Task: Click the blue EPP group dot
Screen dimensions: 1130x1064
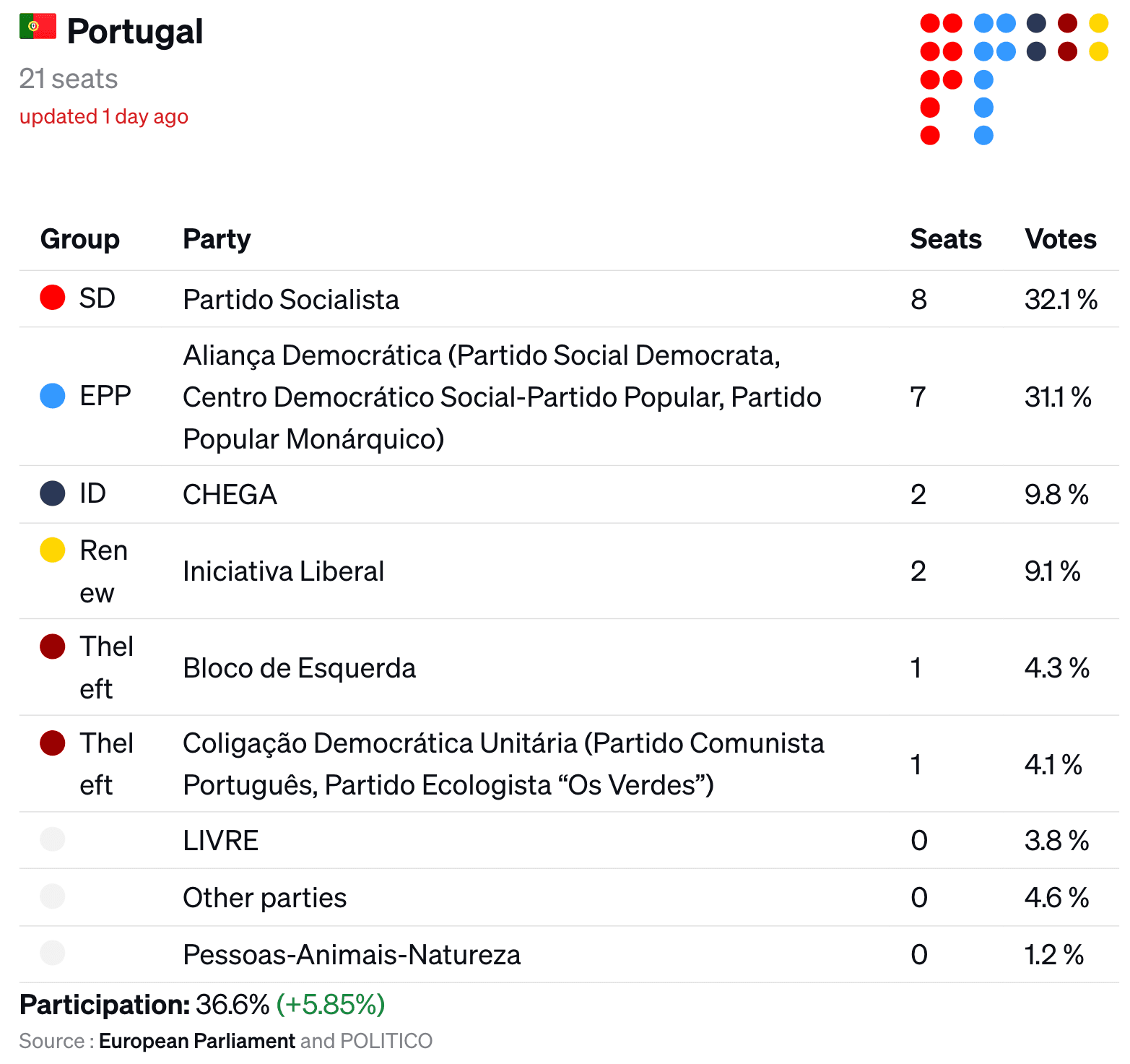Action: [53, 395]
